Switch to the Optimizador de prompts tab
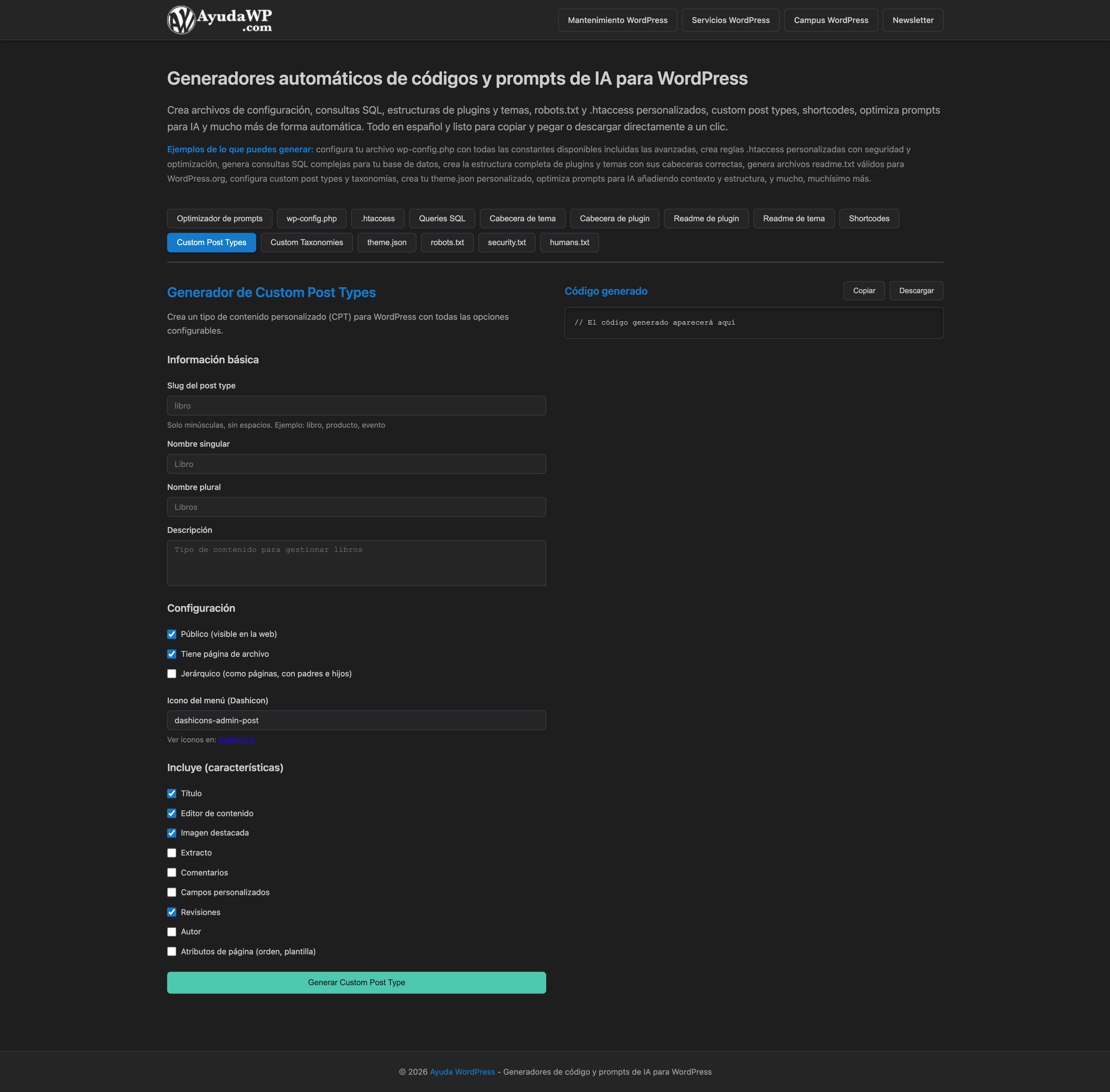Viewport: 1110px width, 1092px height. pyautogui.click(x=219, y=219)
